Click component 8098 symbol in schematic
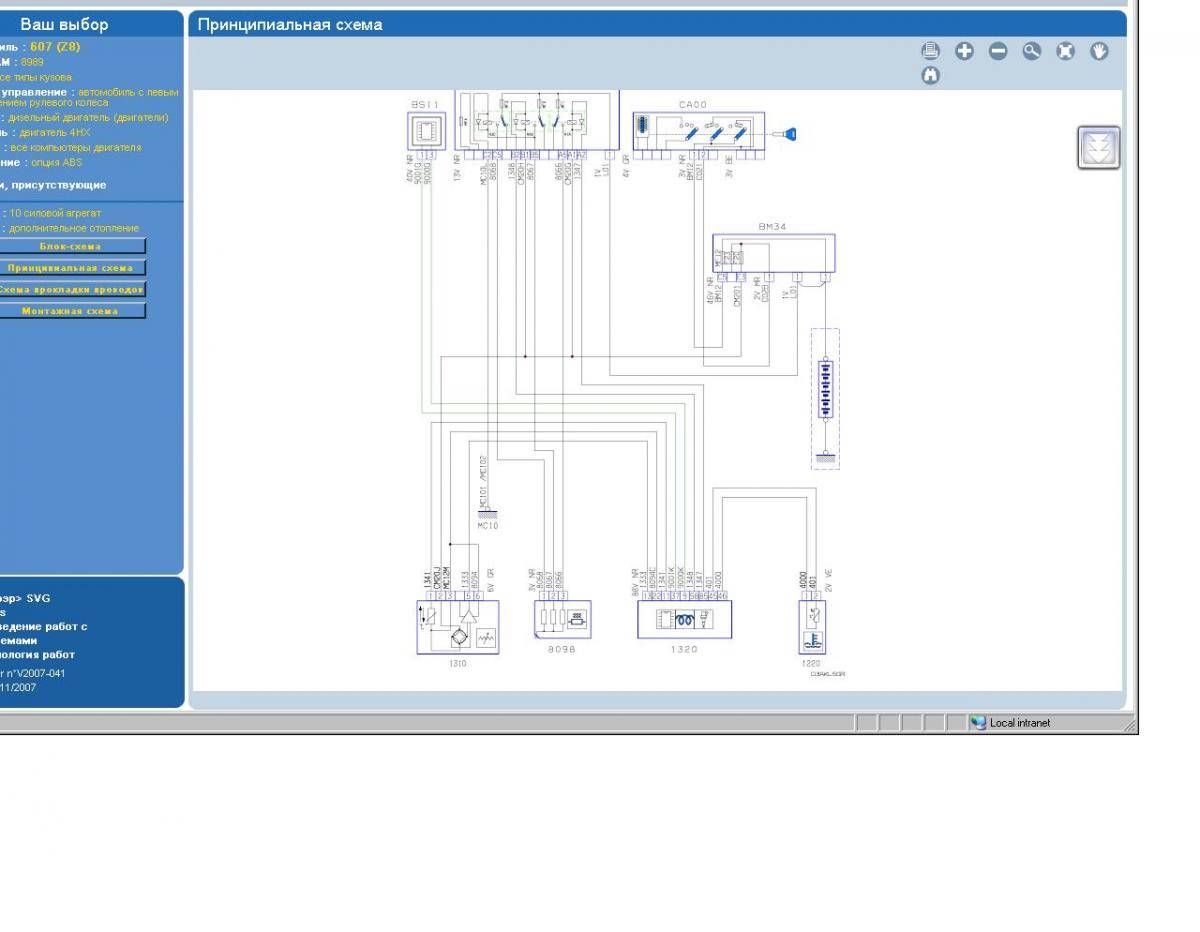 point(562,620)
